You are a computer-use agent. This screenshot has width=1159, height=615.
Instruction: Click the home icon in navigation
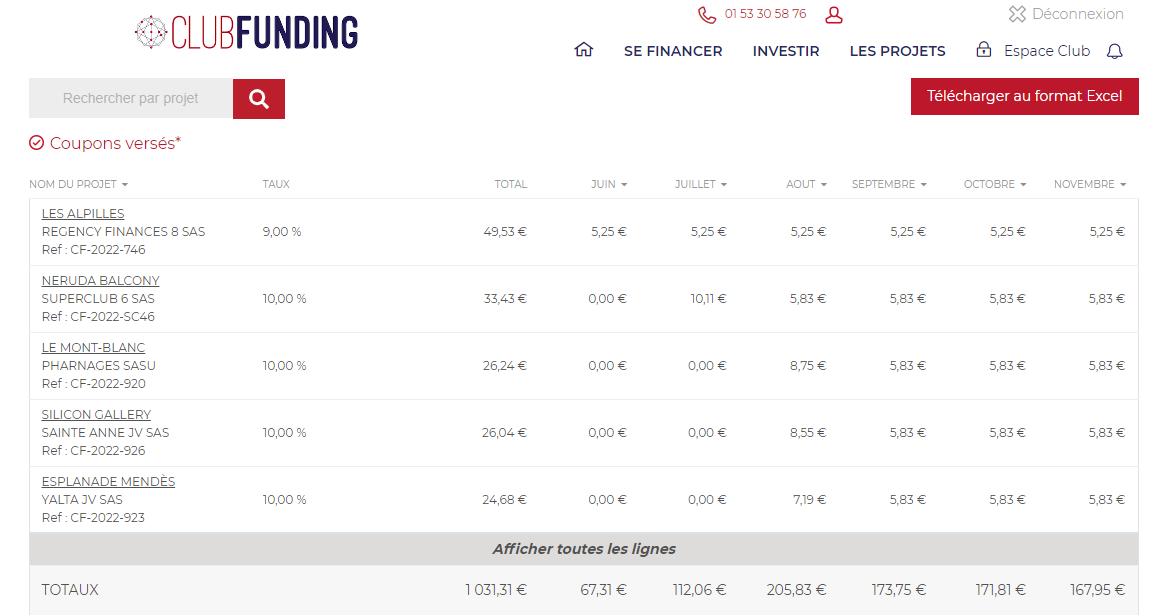pos(584,50)
